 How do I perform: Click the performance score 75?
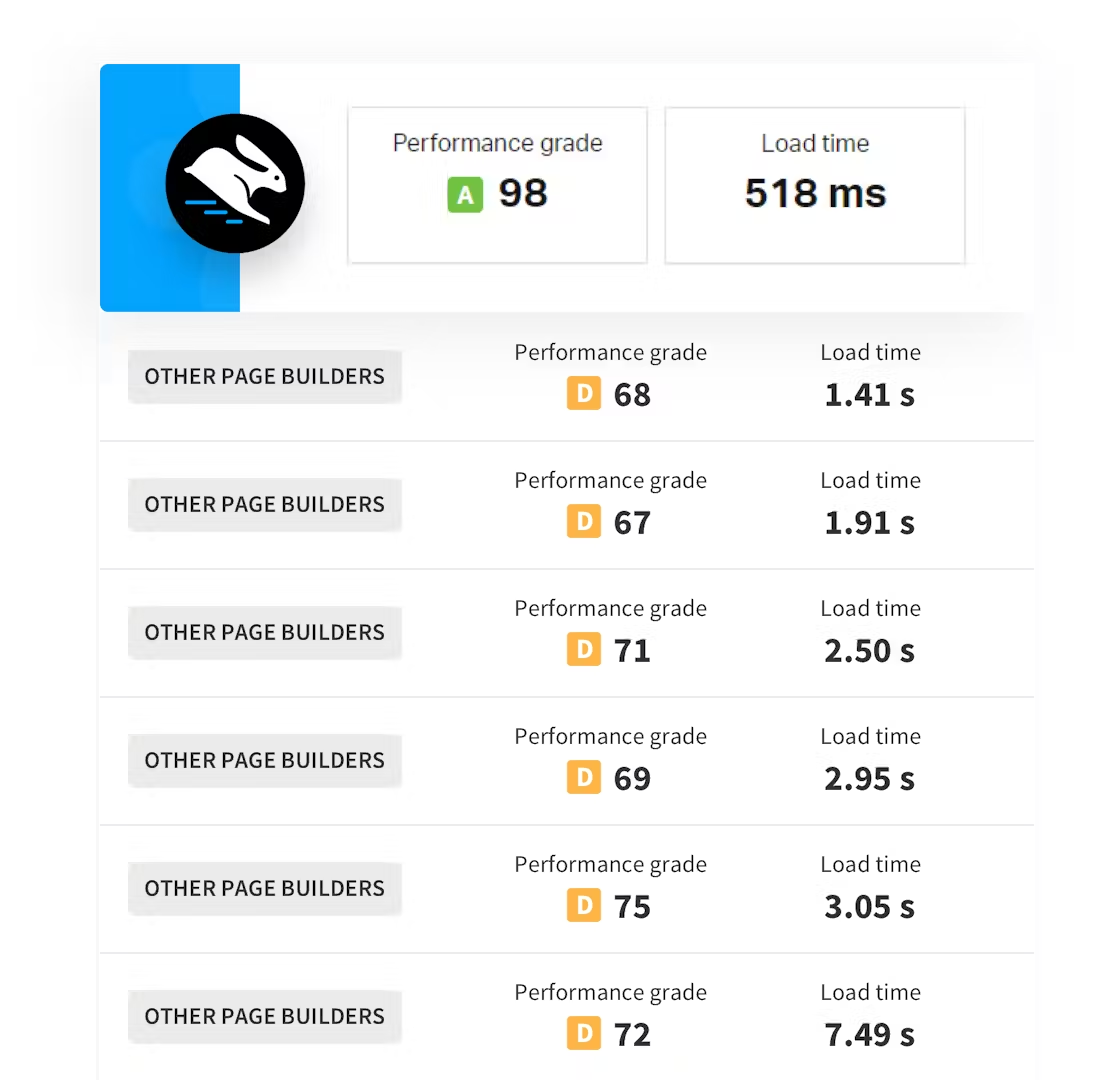632,907
